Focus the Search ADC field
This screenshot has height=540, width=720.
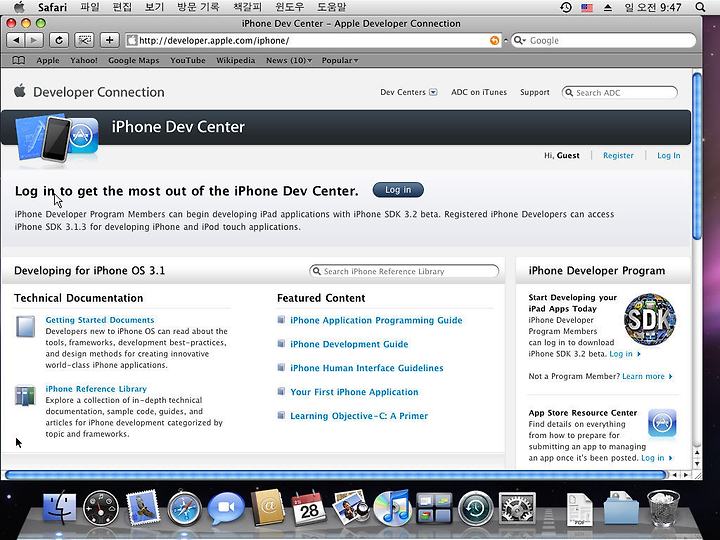click(619, 93)
